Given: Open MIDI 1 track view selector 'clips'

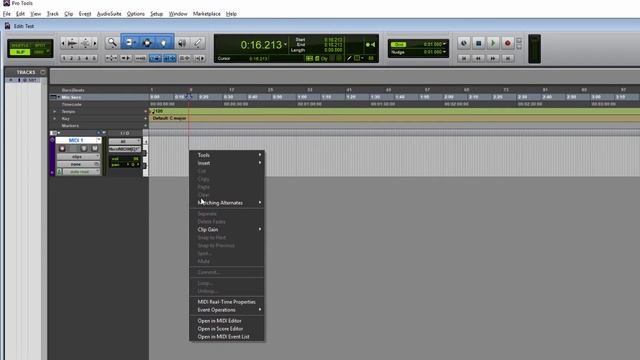Looking at the screenshot, I should pos(78,156).
